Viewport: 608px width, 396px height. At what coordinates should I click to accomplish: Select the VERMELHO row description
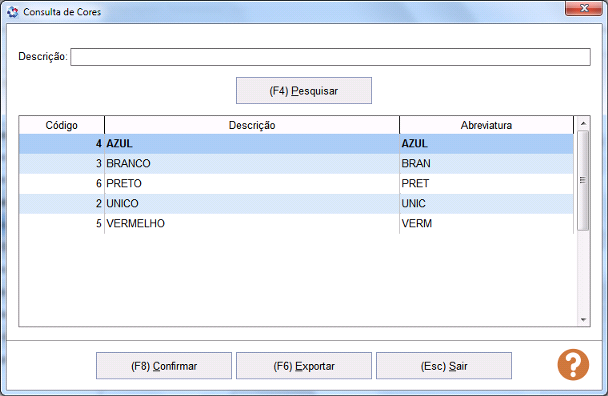(x=252, y=224)
